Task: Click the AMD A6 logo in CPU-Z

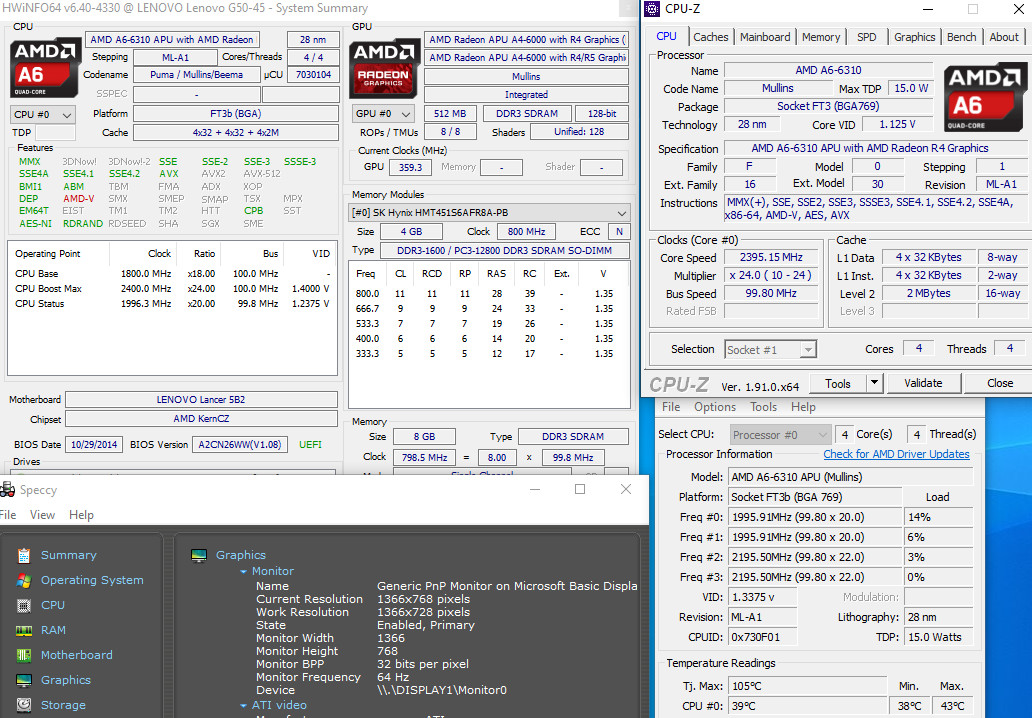Action: [983, 97]
